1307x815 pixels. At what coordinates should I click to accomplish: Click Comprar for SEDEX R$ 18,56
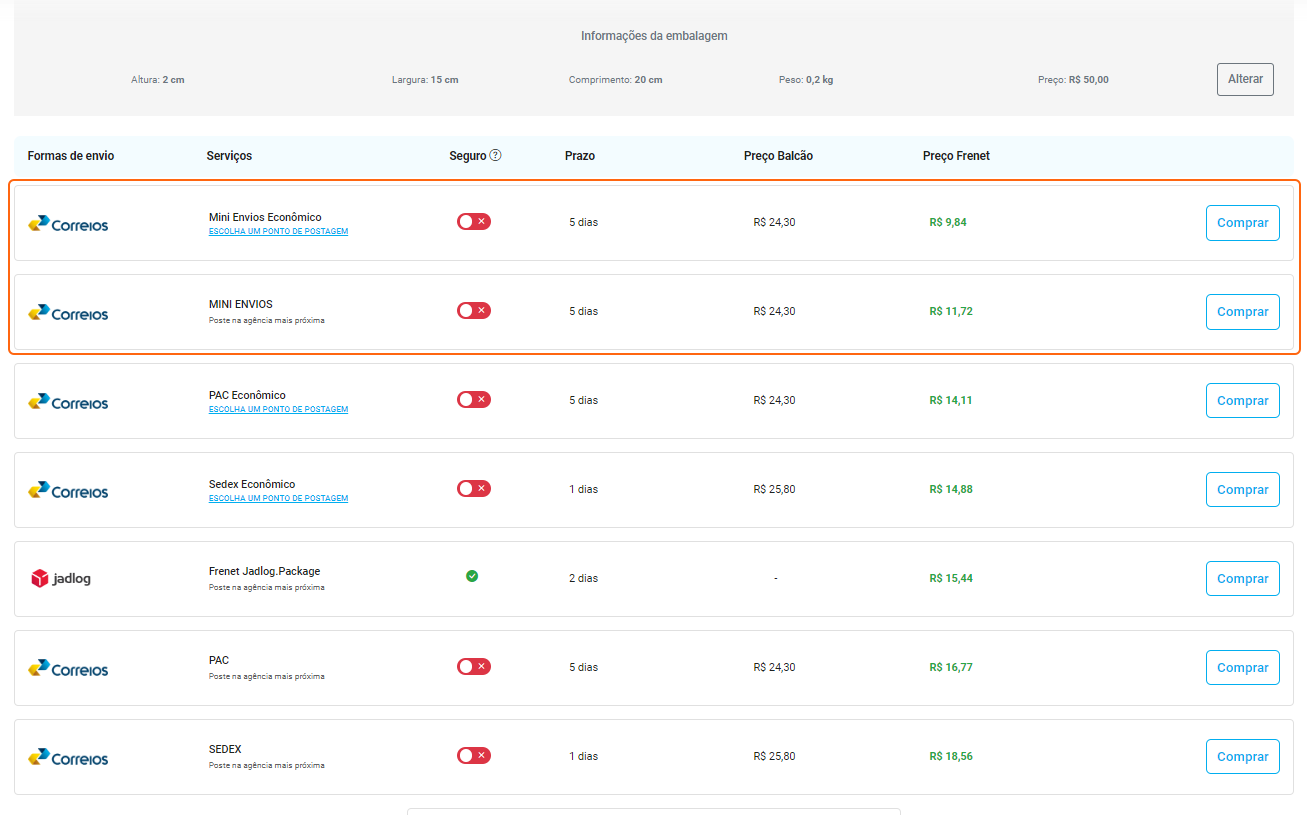tap(1243, 757)
